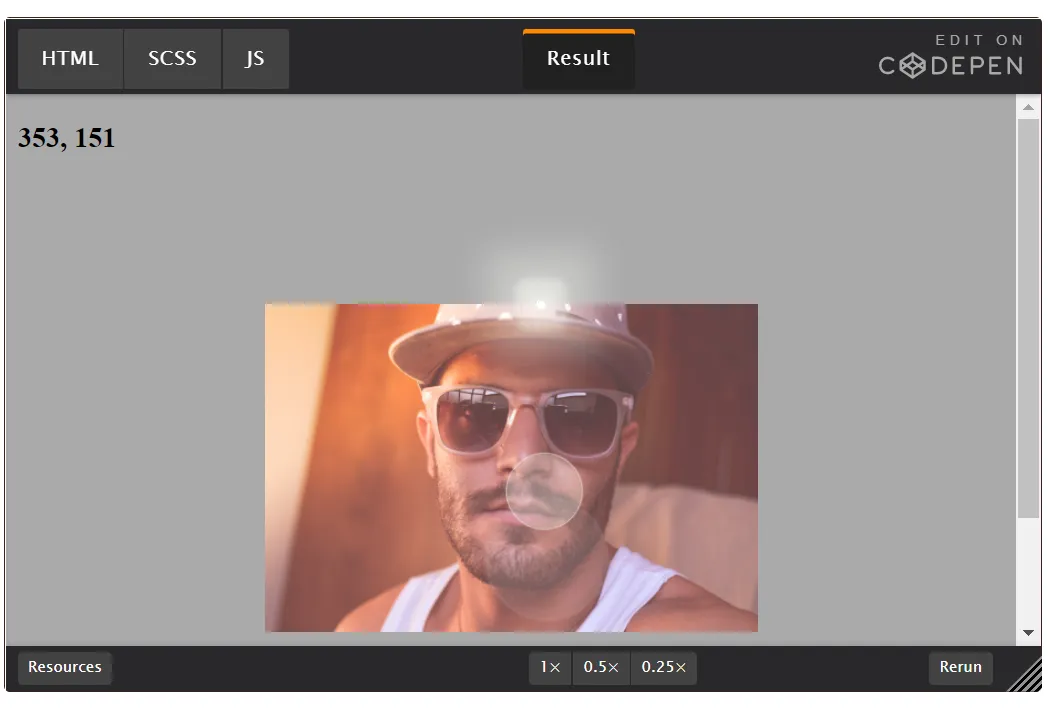Set preview zoom to 0.25×
Image resolution: width=1050 pixels, height=714 pixels.
pyautogui.click(x=664, y=668)
